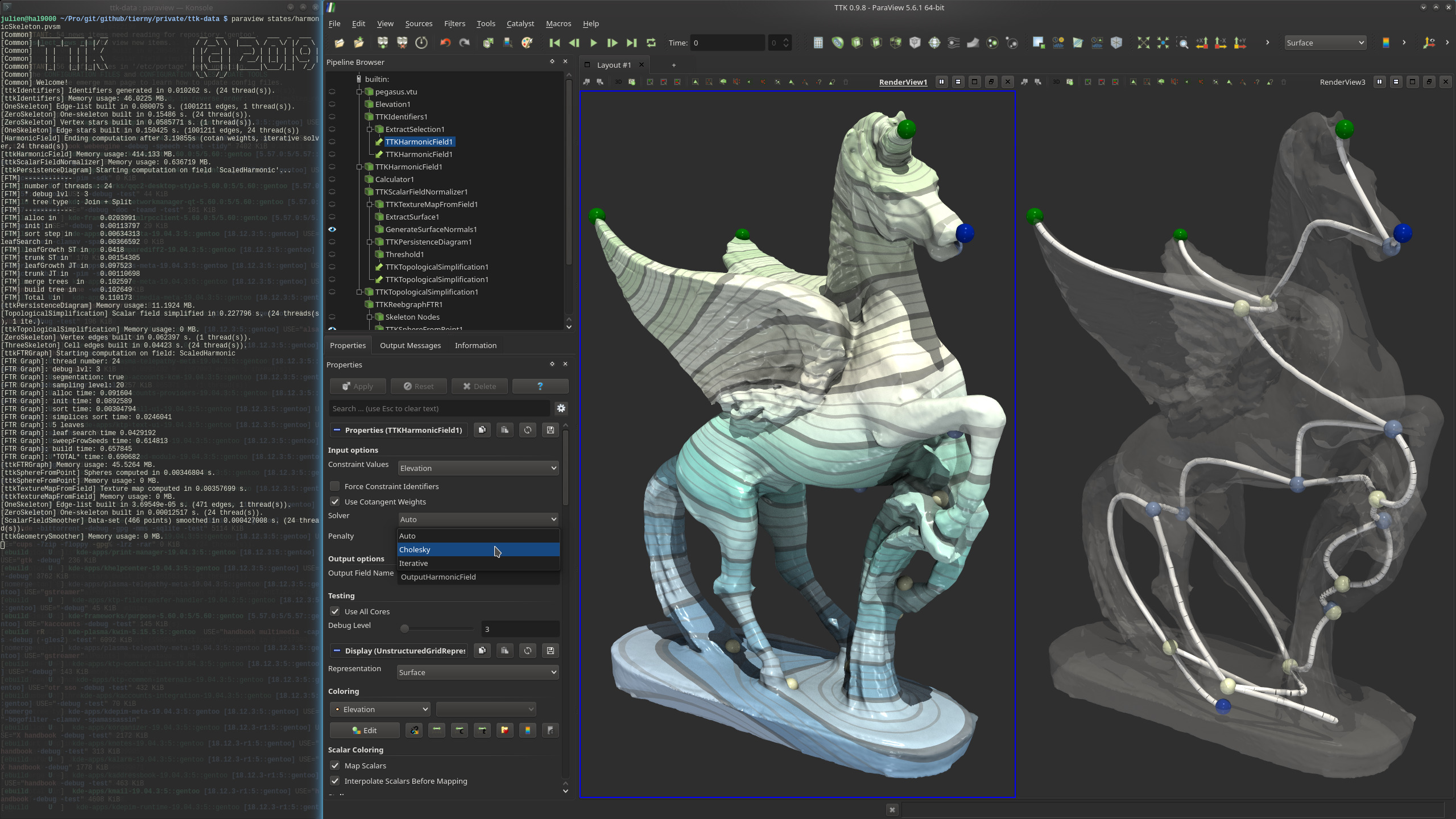
Task: Open the Elevation coloring array dropdown
Action: (380, 709)
